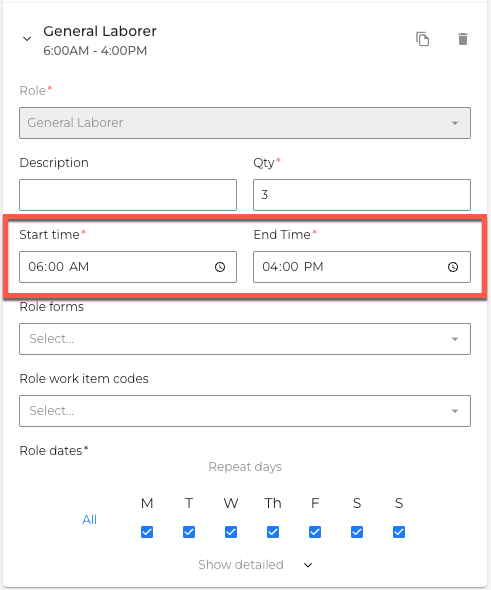Screen dimensions: 491x590
Task: Toggle the Sunday repeat day checkbox
Action: 399,532
